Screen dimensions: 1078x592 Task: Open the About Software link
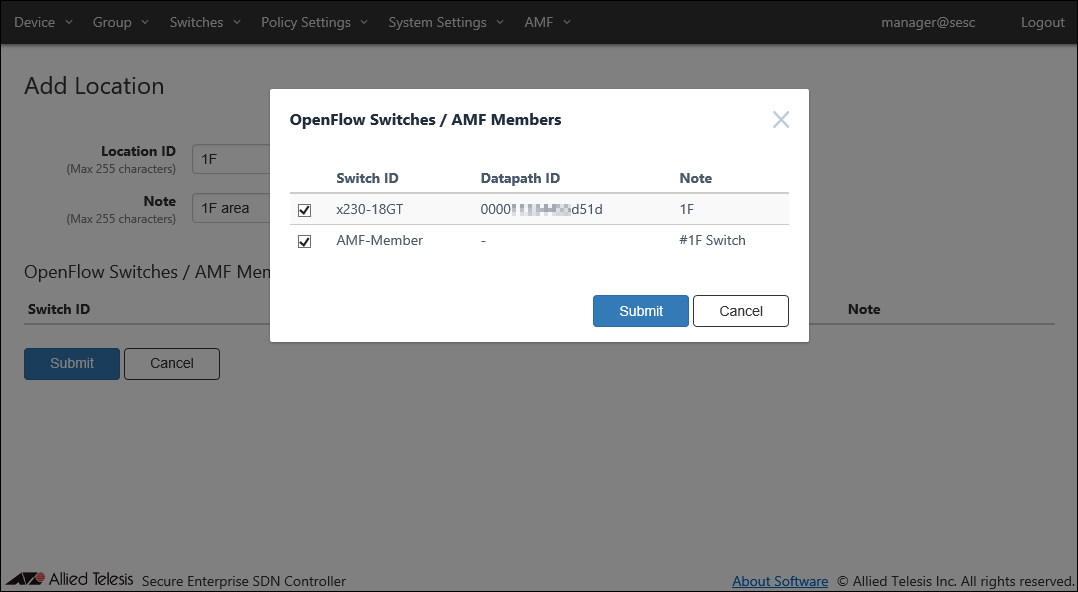pos(780,581)
